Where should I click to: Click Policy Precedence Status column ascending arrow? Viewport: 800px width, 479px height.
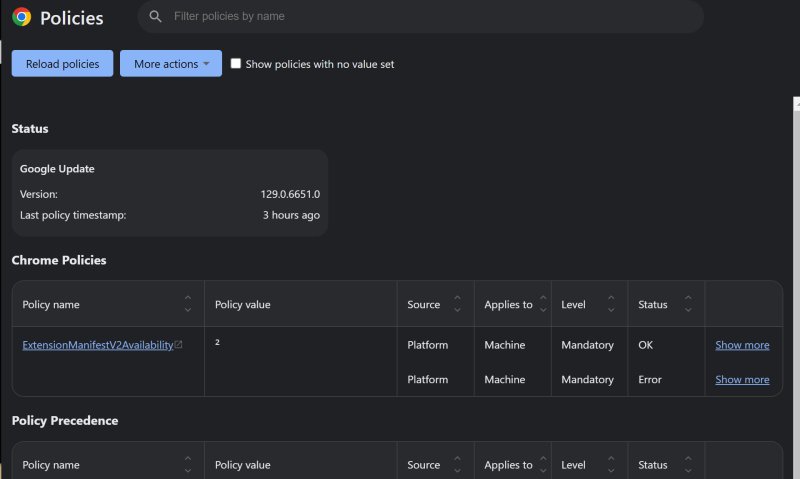(x=688, y=459)
